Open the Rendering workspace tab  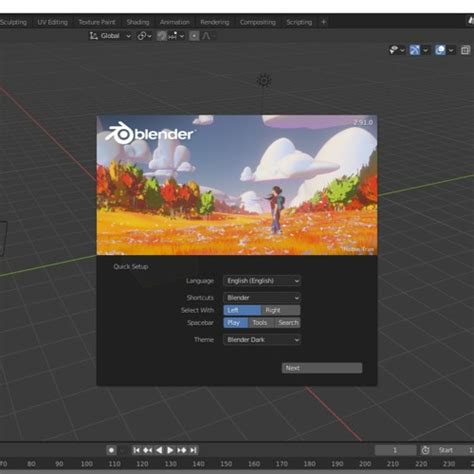click(x=215, y=22)
